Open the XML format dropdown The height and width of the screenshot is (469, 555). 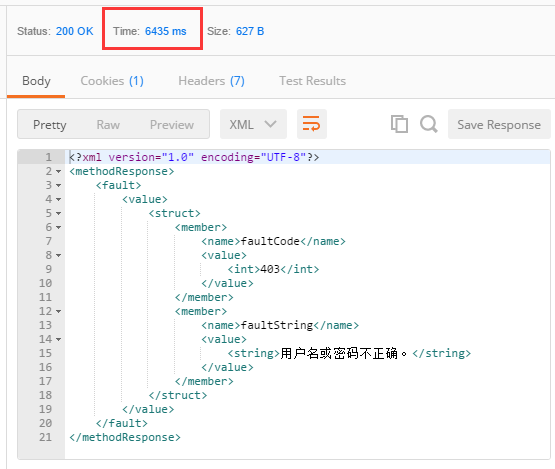[x=253, y=124]
